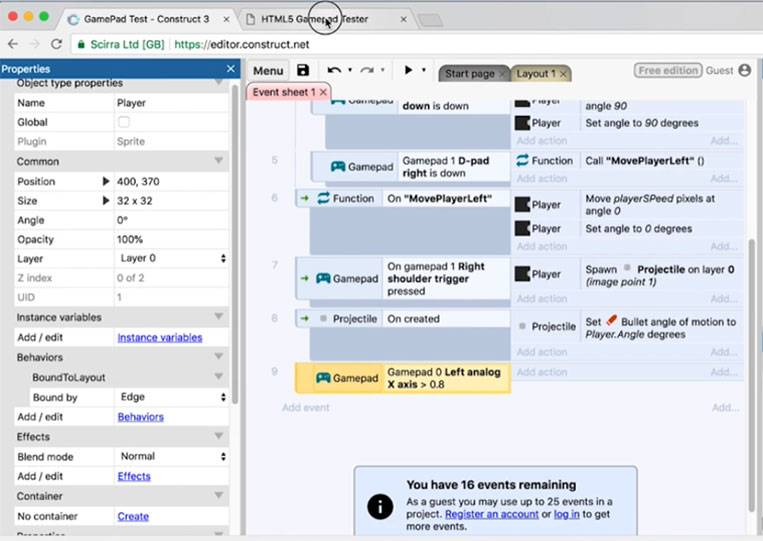Viewport: 763px width, 541px height.
Task: Expand the Size property arrow
Action: (106, 200)
